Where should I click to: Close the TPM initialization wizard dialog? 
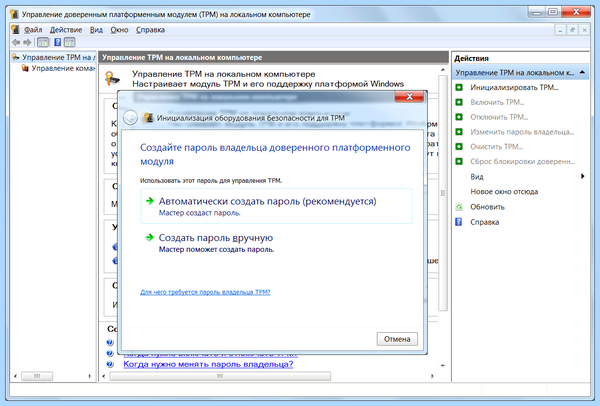pos(409,96)
